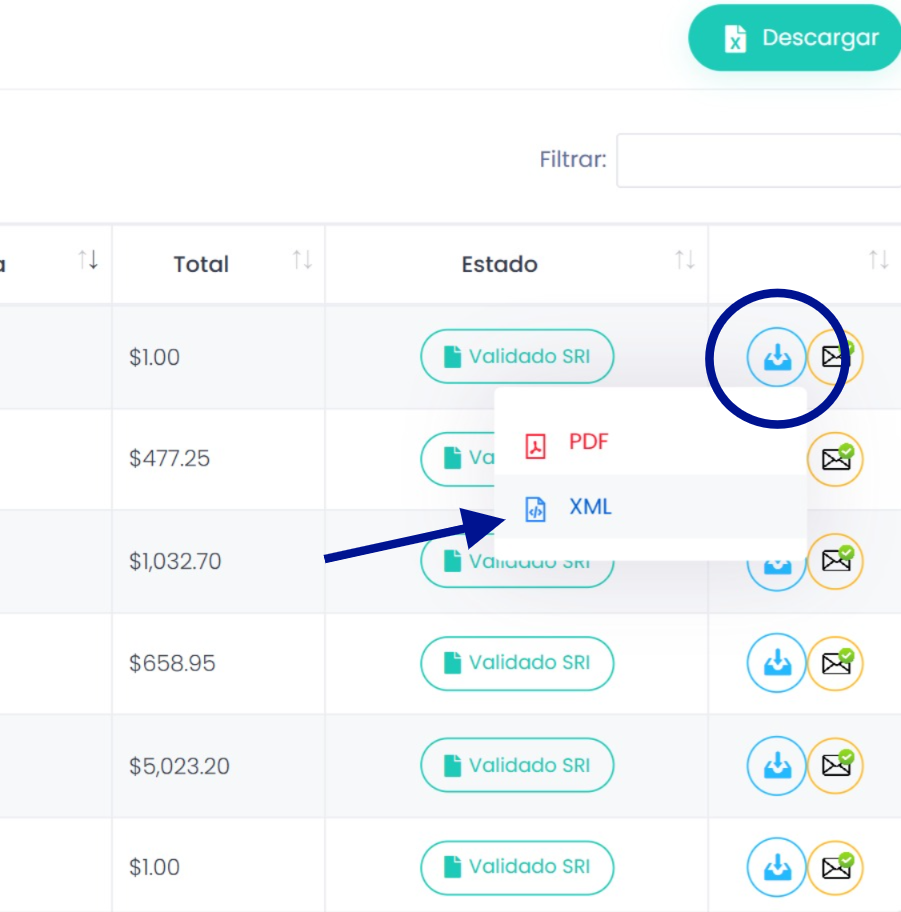Click the download icon in the first $1.00 row

776,357
